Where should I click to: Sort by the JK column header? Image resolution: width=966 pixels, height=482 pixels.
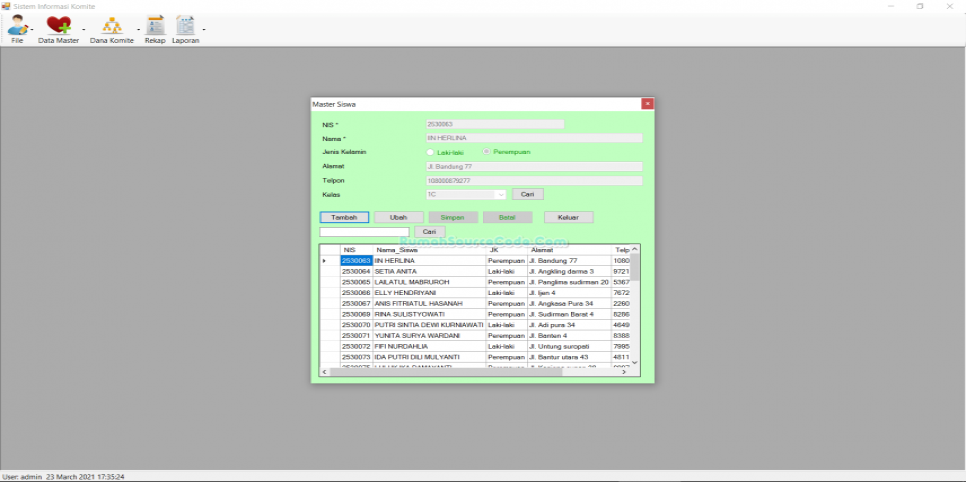click(507, 250)
